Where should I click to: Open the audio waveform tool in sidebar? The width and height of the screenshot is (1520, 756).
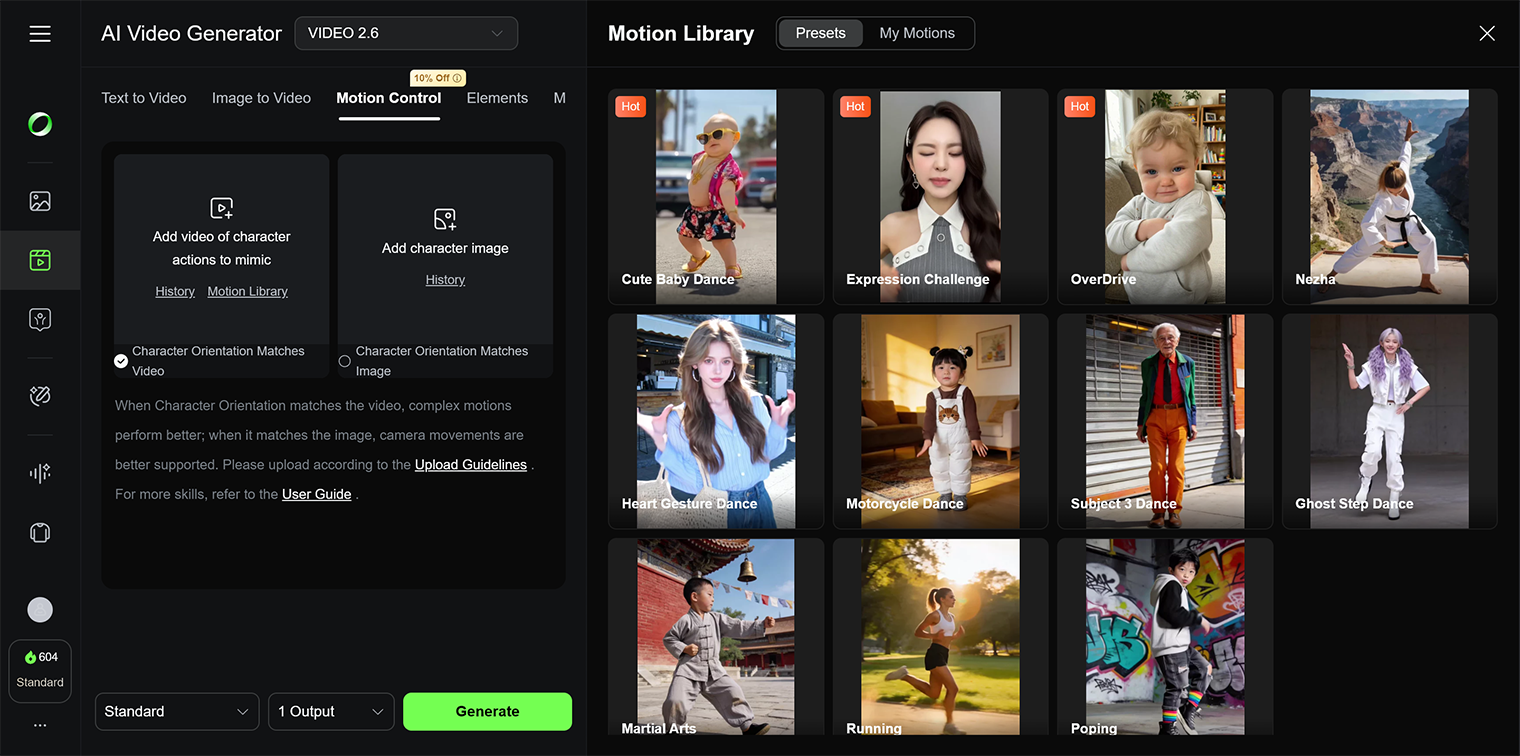(x=40, y=472)
